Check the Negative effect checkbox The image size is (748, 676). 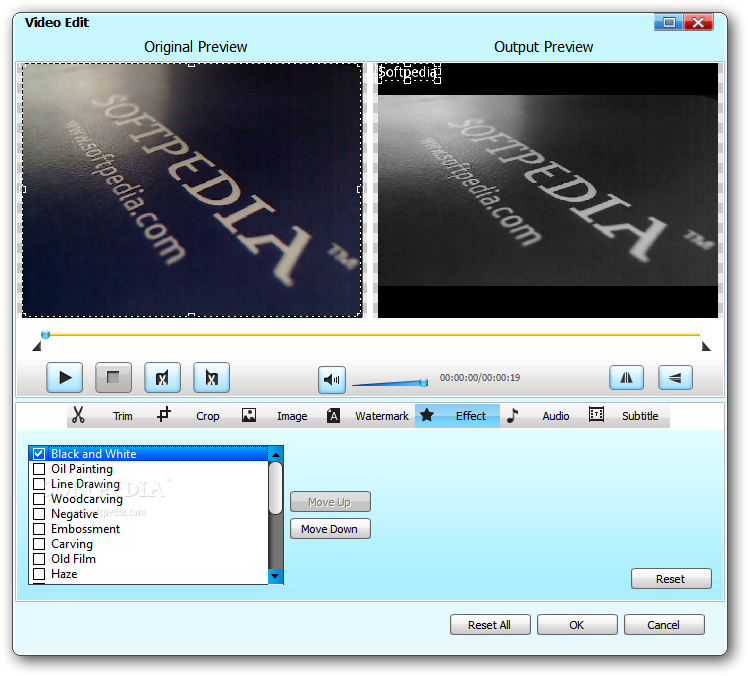click(39, 514)
